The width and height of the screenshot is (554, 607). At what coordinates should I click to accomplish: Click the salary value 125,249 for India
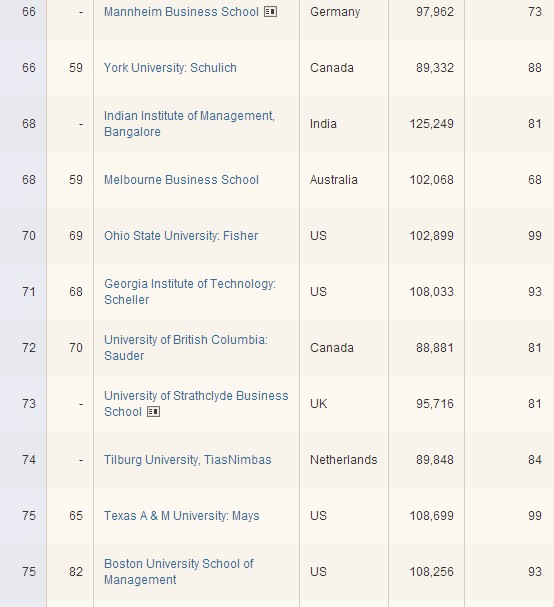(x=431, y=124)
